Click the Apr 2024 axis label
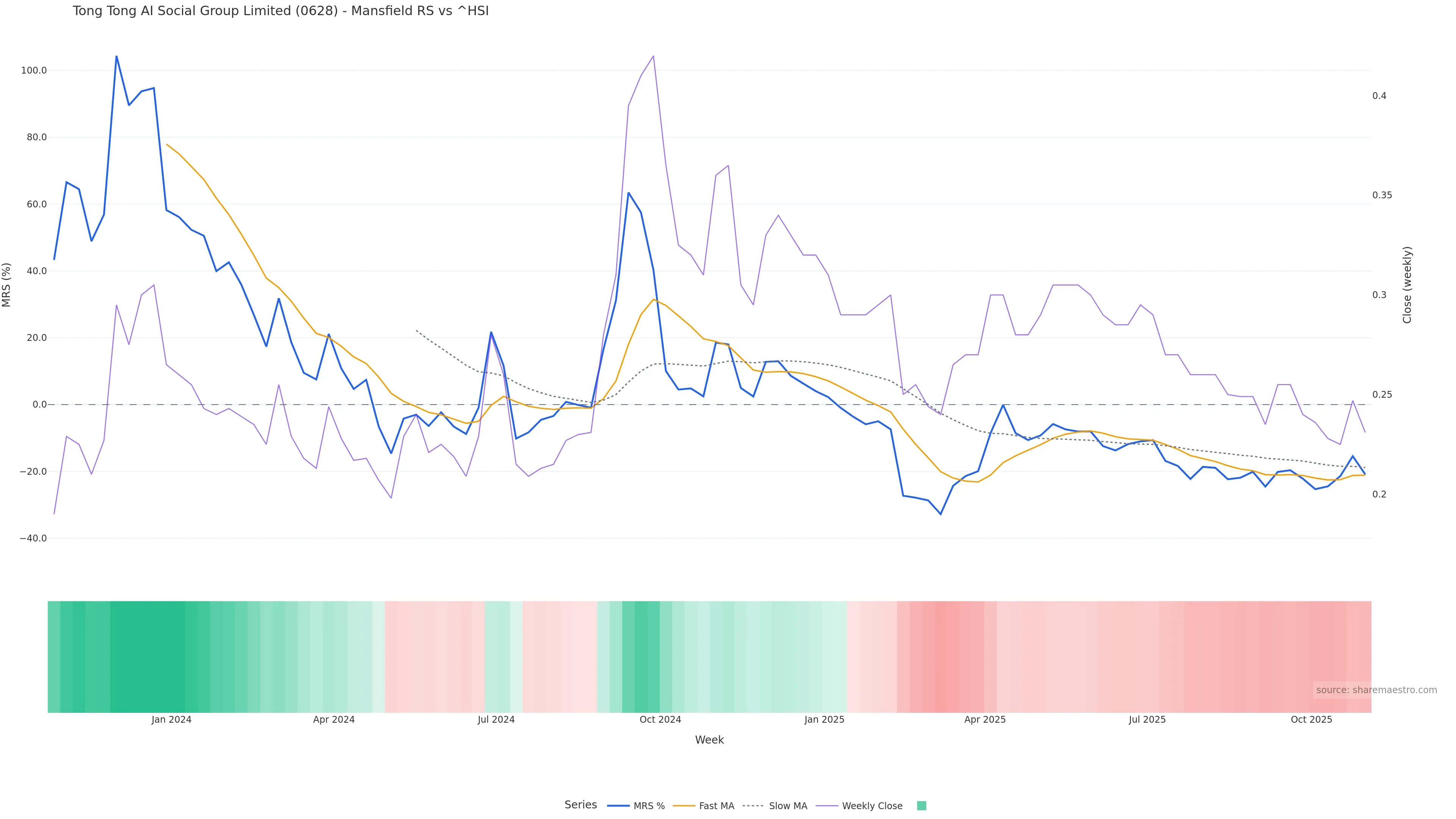 [x=334, y=720]
